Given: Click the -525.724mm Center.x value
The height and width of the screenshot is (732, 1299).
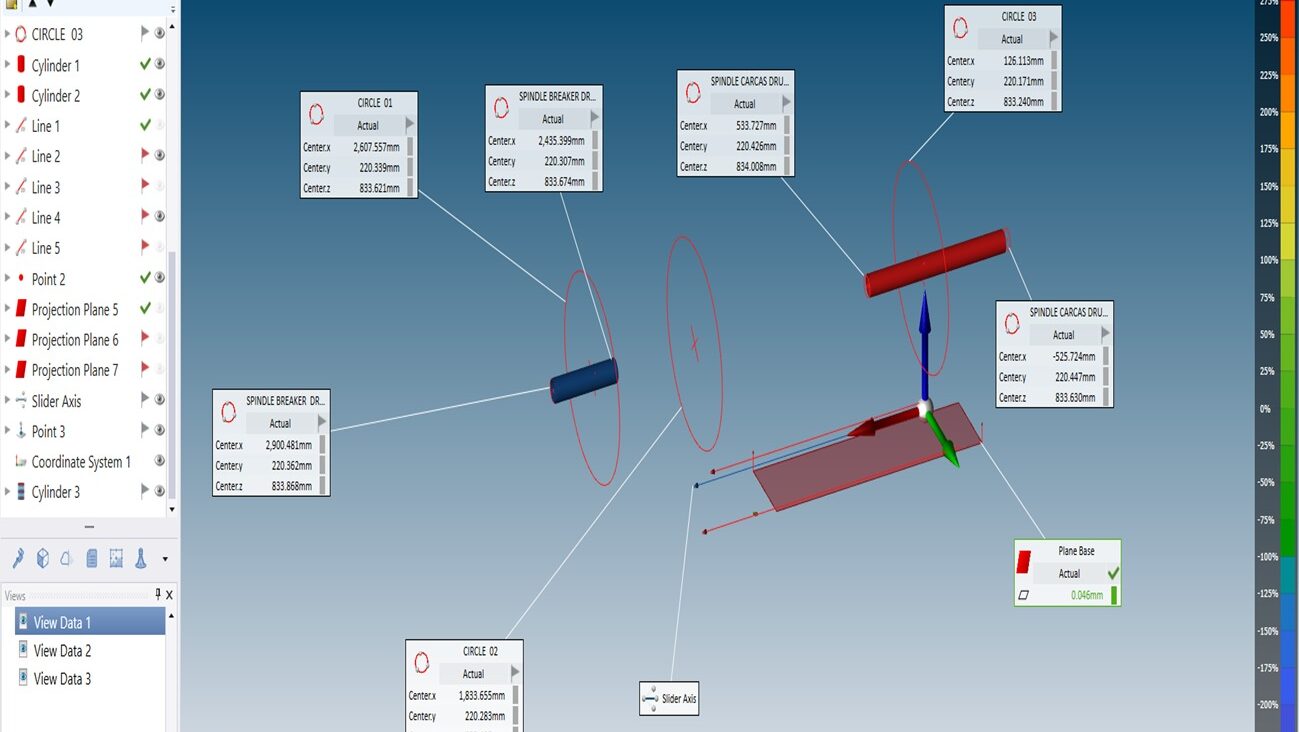Looking at the screenshot, I should 1074,357.
